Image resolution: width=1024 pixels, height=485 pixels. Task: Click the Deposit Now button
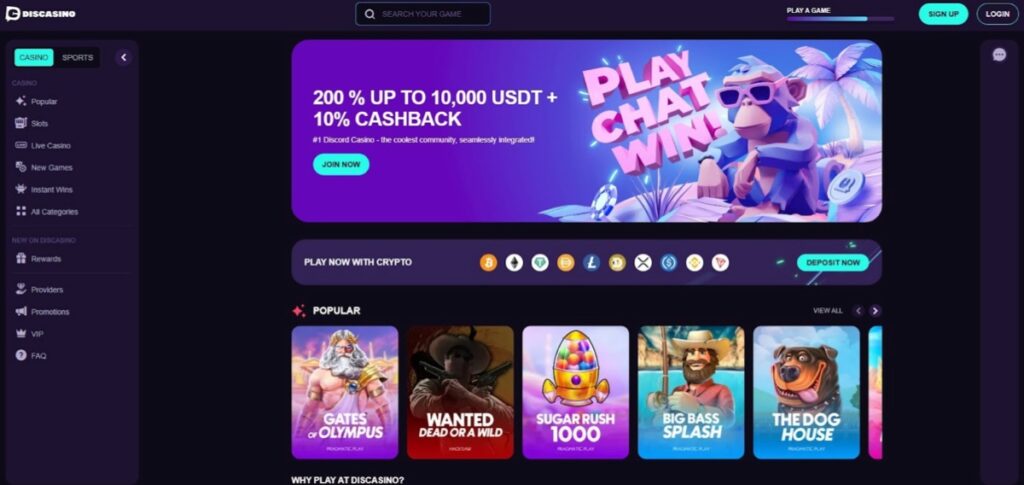coord(833,262)
